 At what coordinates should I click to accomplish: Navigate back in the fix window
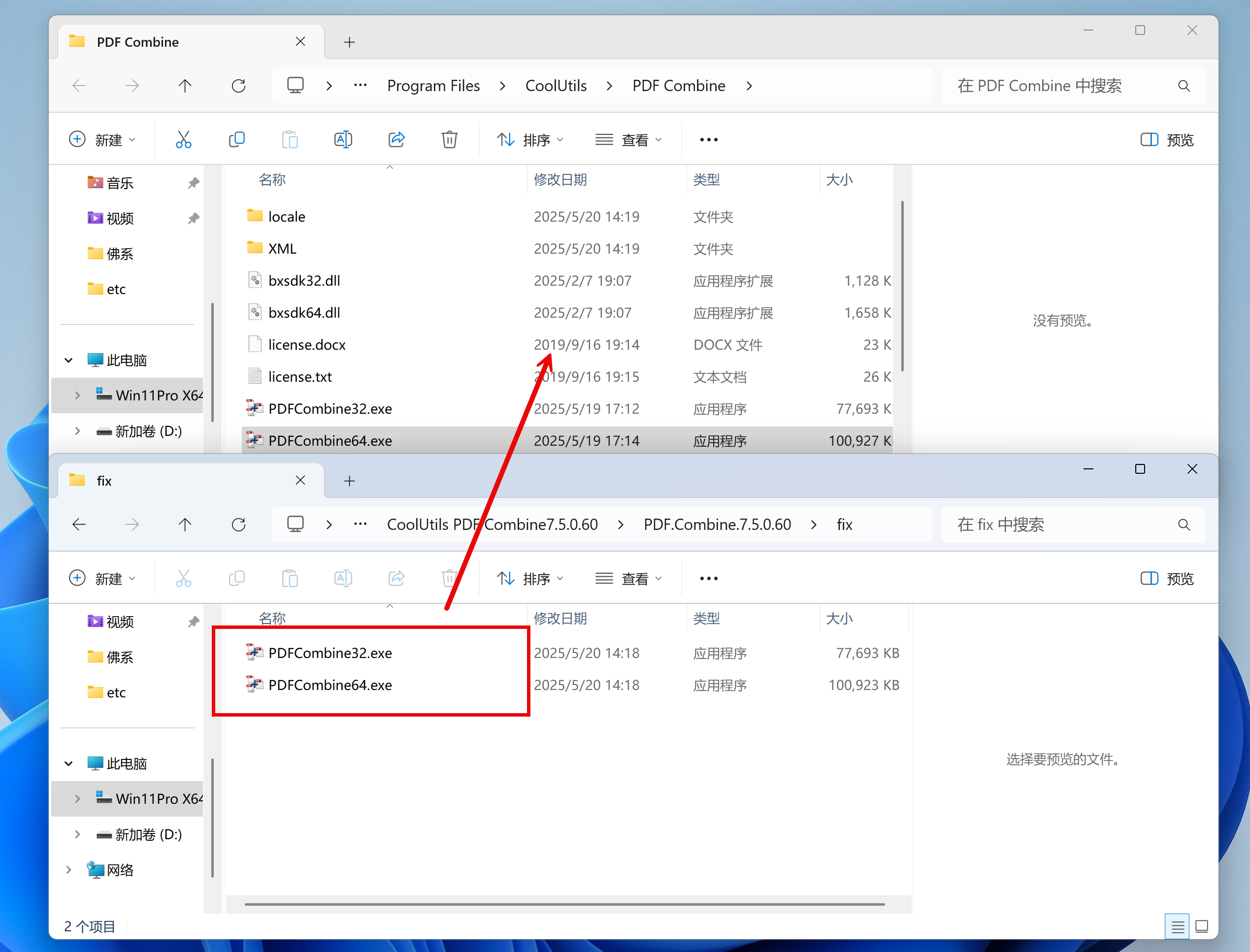tap(79, 524)
